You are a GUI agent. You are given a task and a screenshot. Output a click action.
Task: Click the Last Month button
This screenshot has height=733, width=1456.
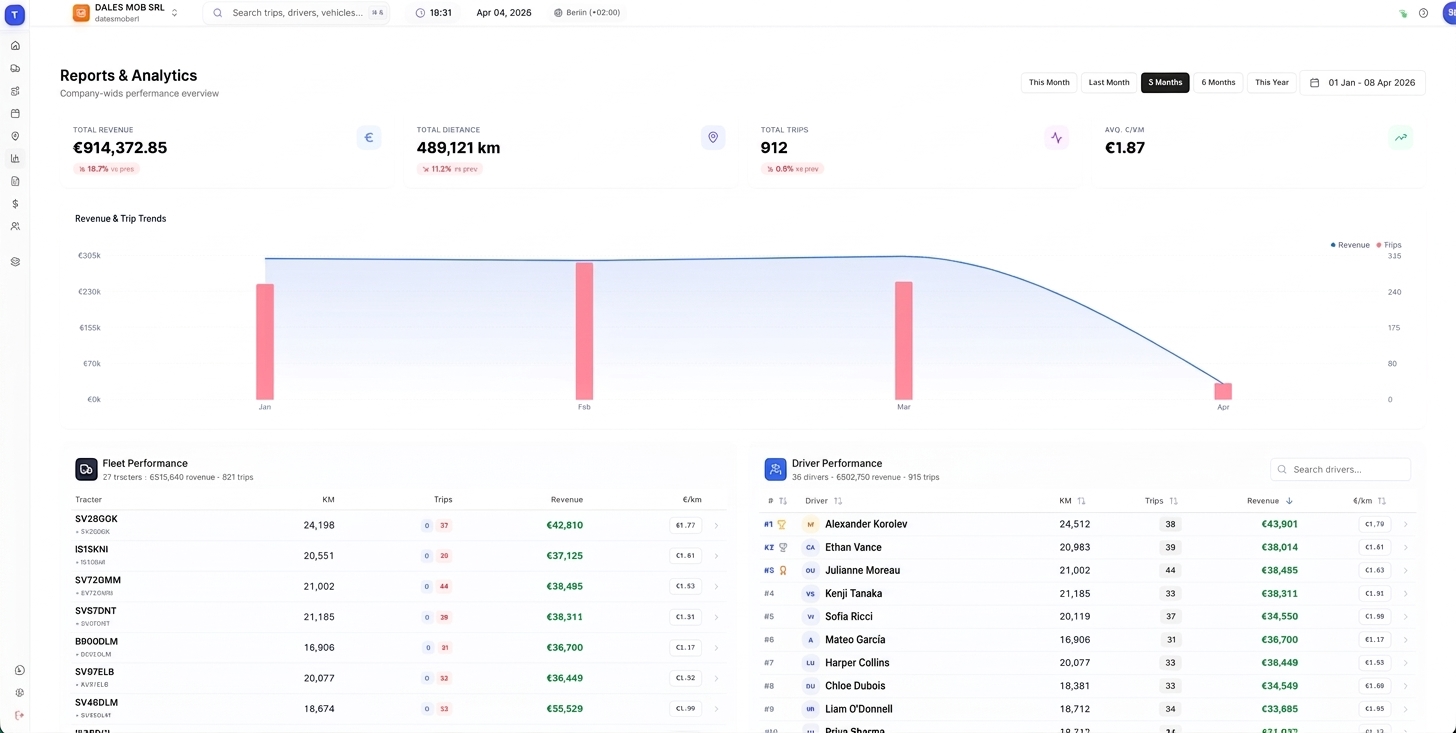tap(1108, 83)
